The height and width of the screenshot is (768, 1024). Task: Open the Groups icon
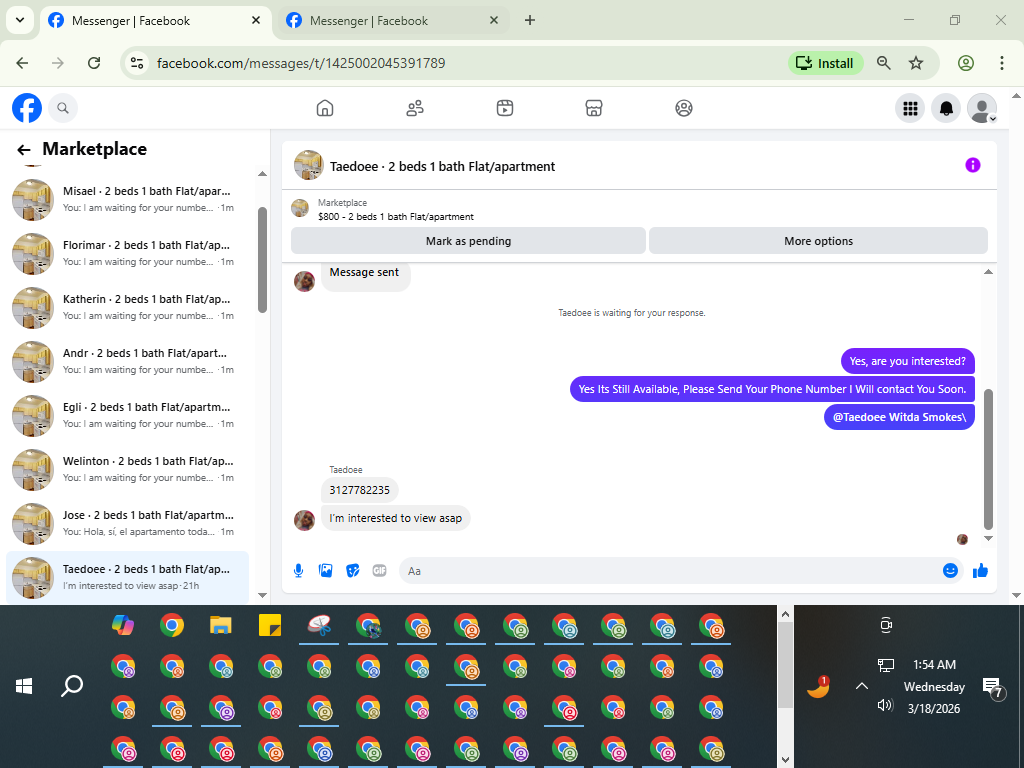(x=684, y=108)
